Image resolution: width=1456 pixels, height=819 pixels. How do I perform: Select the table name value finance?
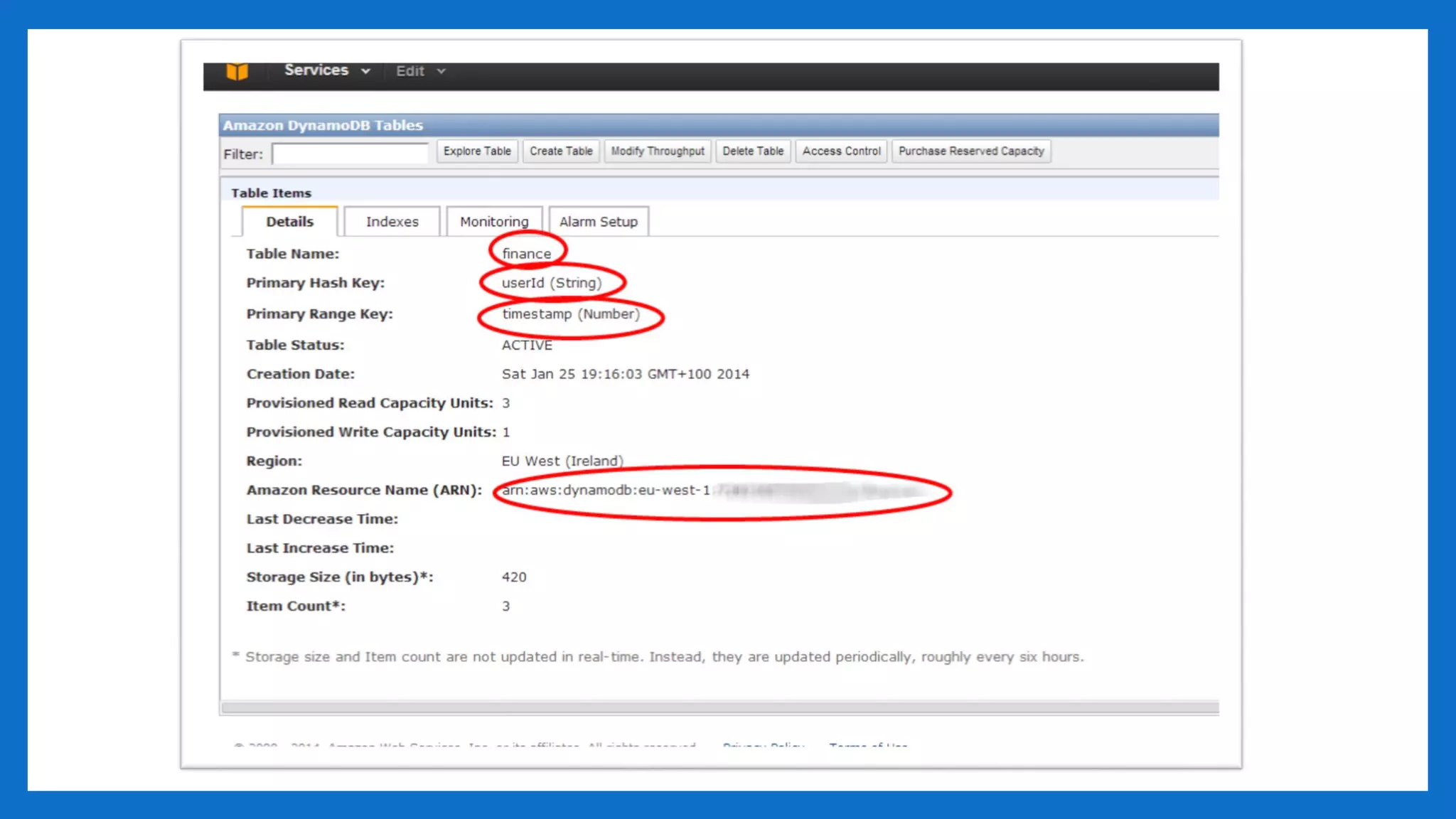[x=526, y=254]
